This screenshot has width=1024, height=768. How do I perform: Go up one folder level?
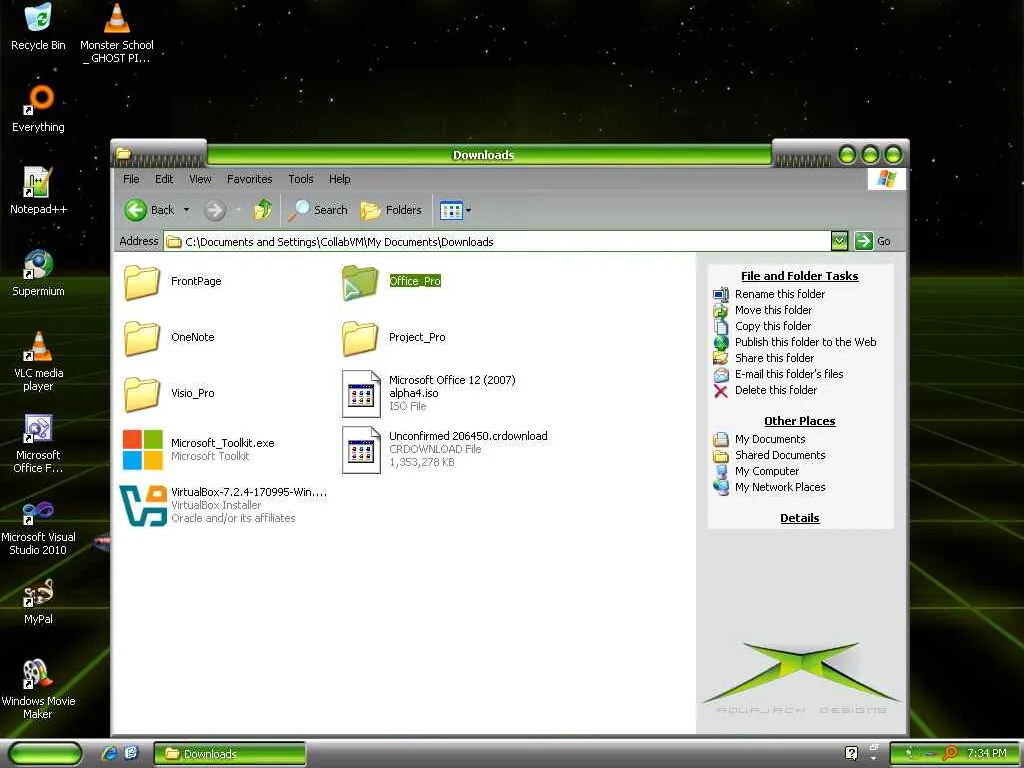[263, 210]
